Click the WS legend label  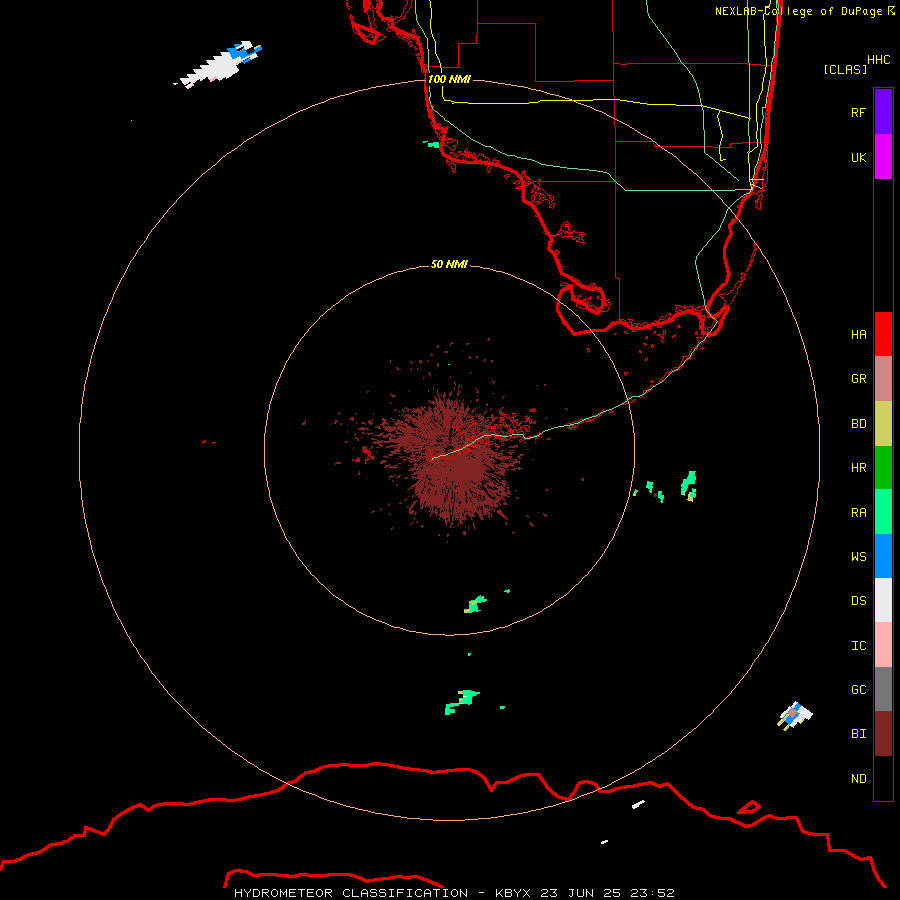pos(858,557)
